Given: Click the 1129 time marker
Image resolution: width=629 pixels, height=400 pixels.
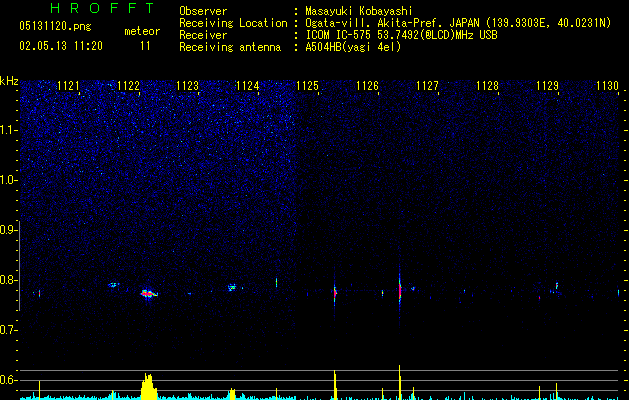Looking at the screenshot, I should click(x=547, y=86).
